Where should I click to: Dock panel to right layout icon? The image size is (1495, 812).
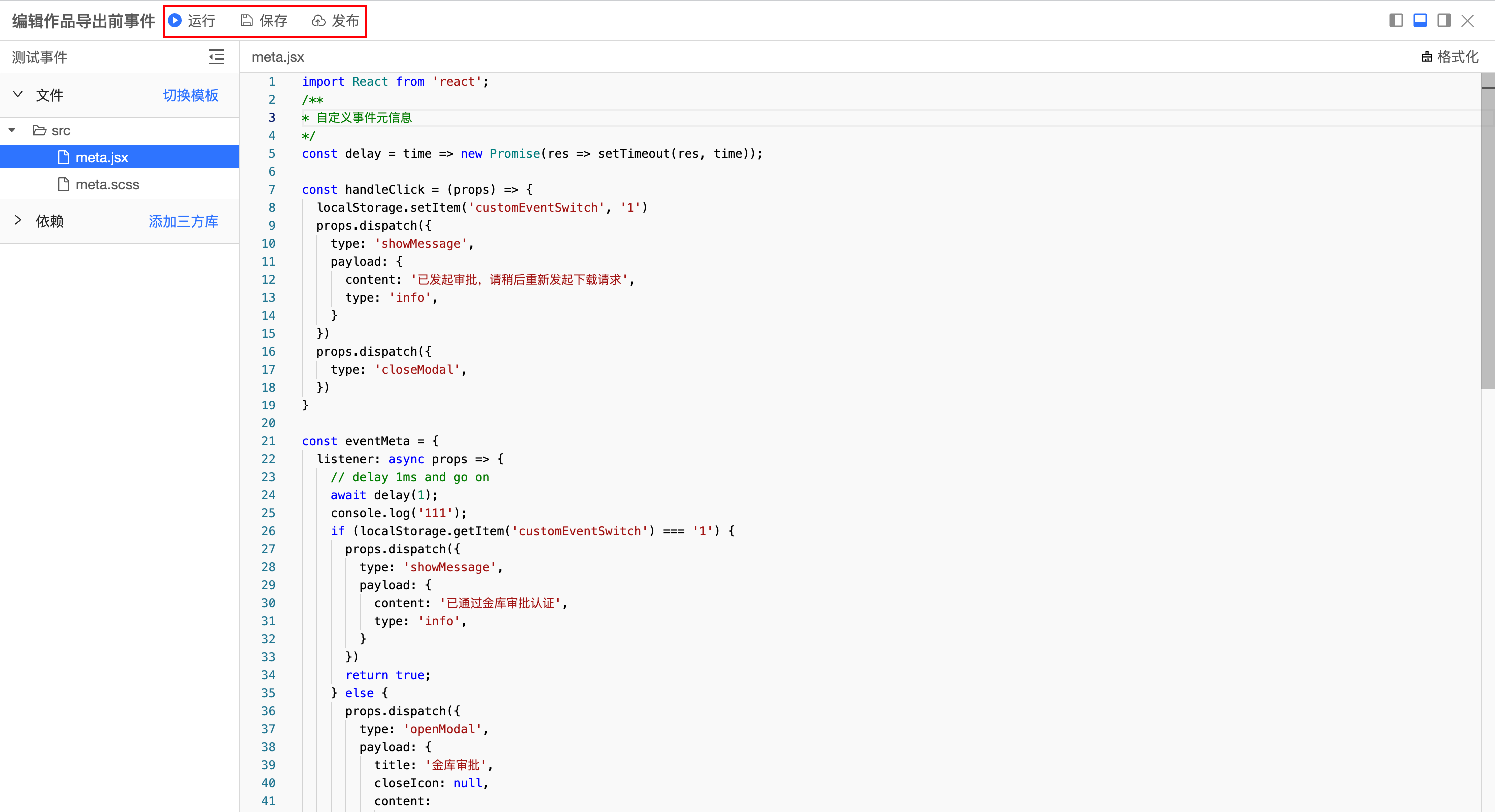(x=1444, y=21)
